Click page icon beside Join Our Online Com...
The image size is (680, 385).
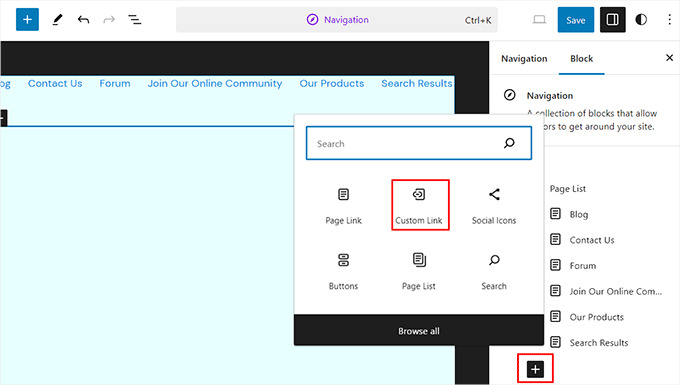555,290
